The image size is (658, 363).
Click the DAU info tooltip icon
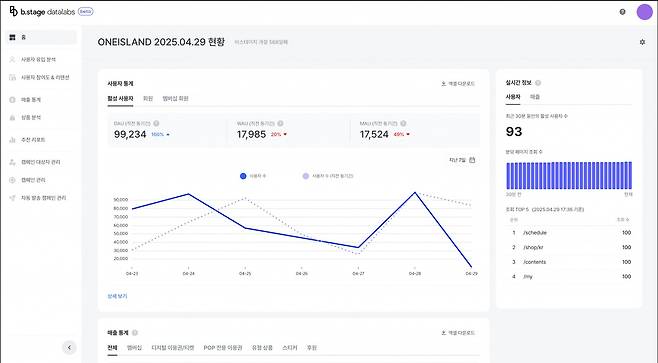tap(156, 123)
